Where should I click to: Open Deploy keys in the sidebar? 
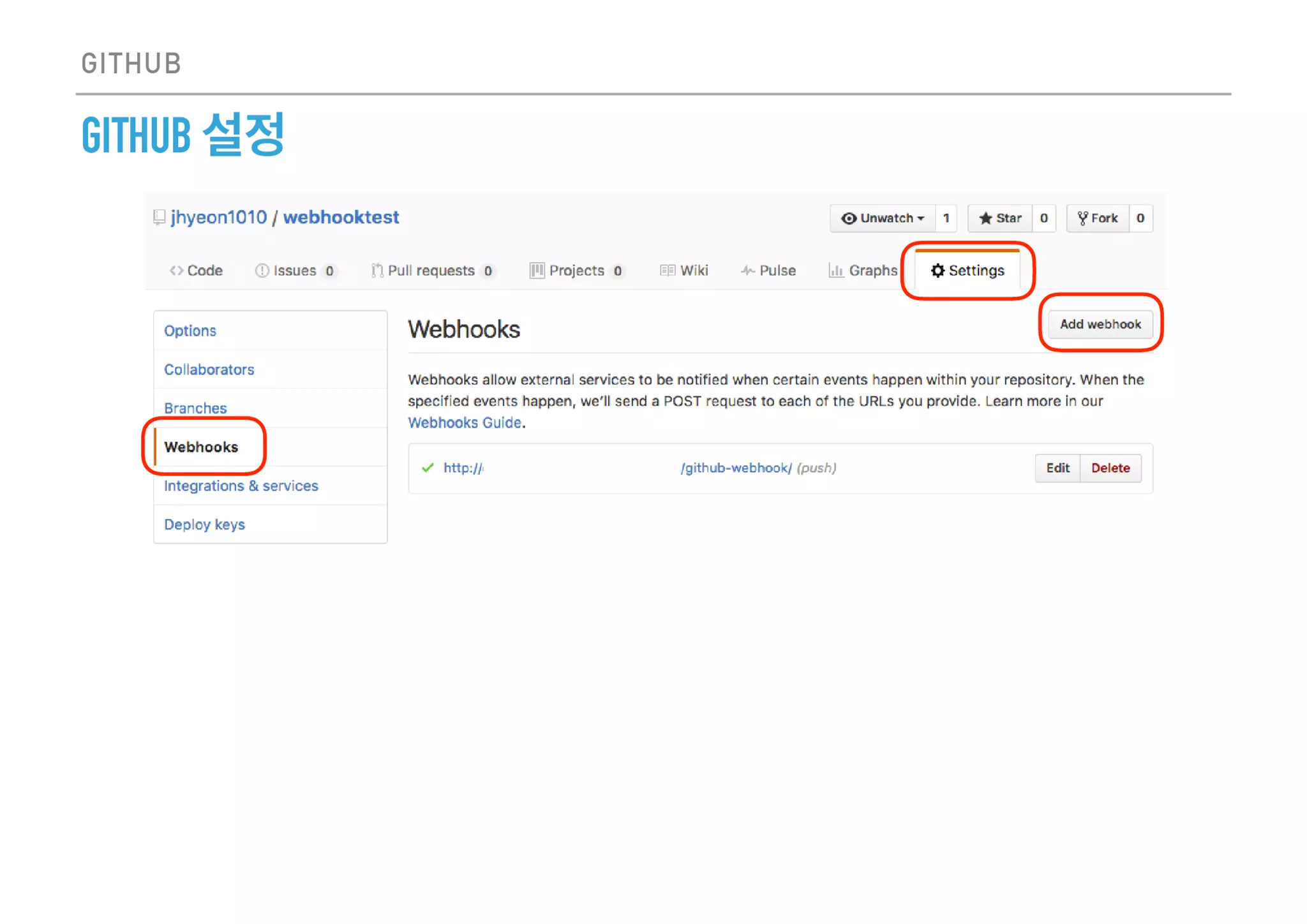tap(271, 525)
